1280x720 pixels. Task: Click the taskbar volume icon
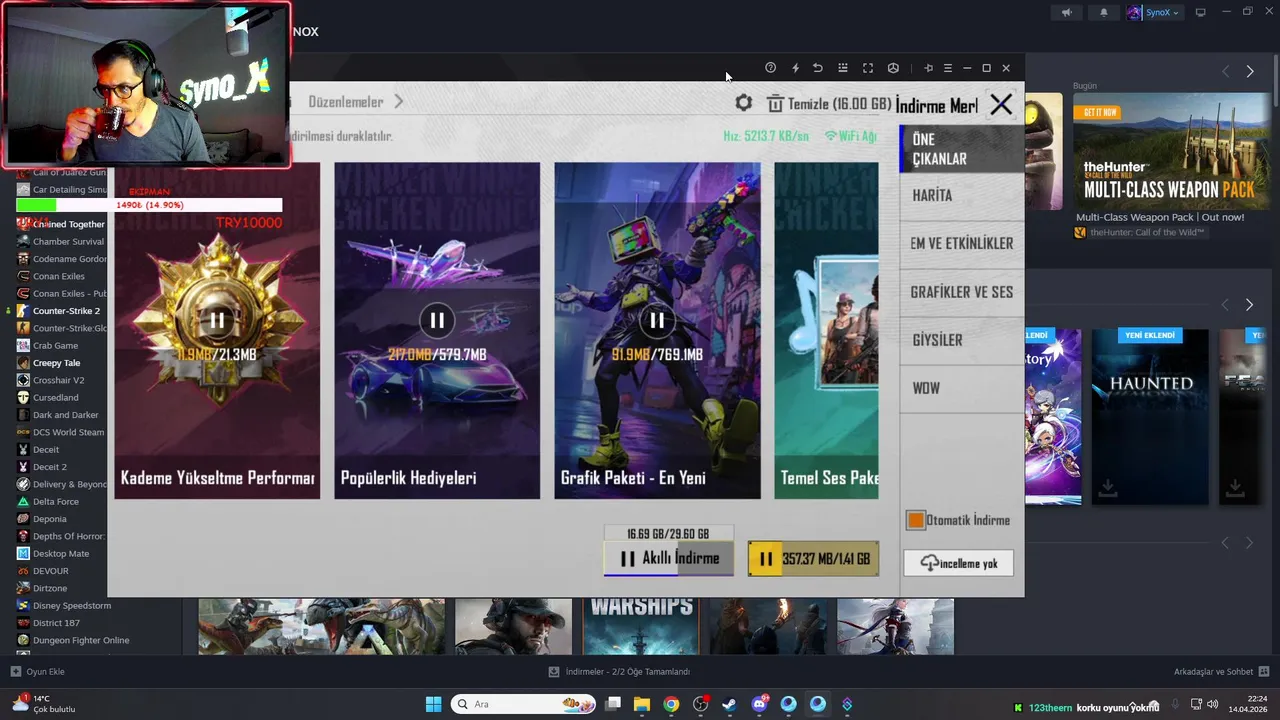coord(1212,705)
